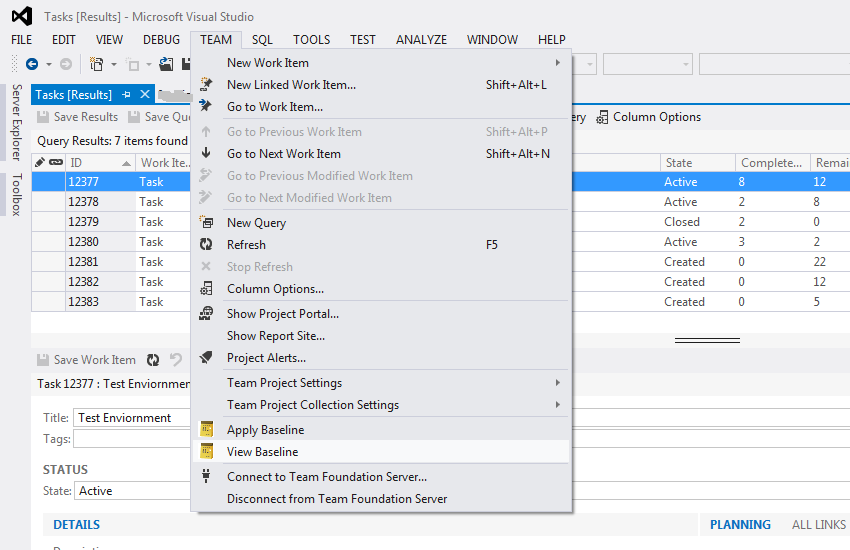Choose Disconnect from Team Foundation Server
The width and height of the screenshot is (850, 550).
382,499
